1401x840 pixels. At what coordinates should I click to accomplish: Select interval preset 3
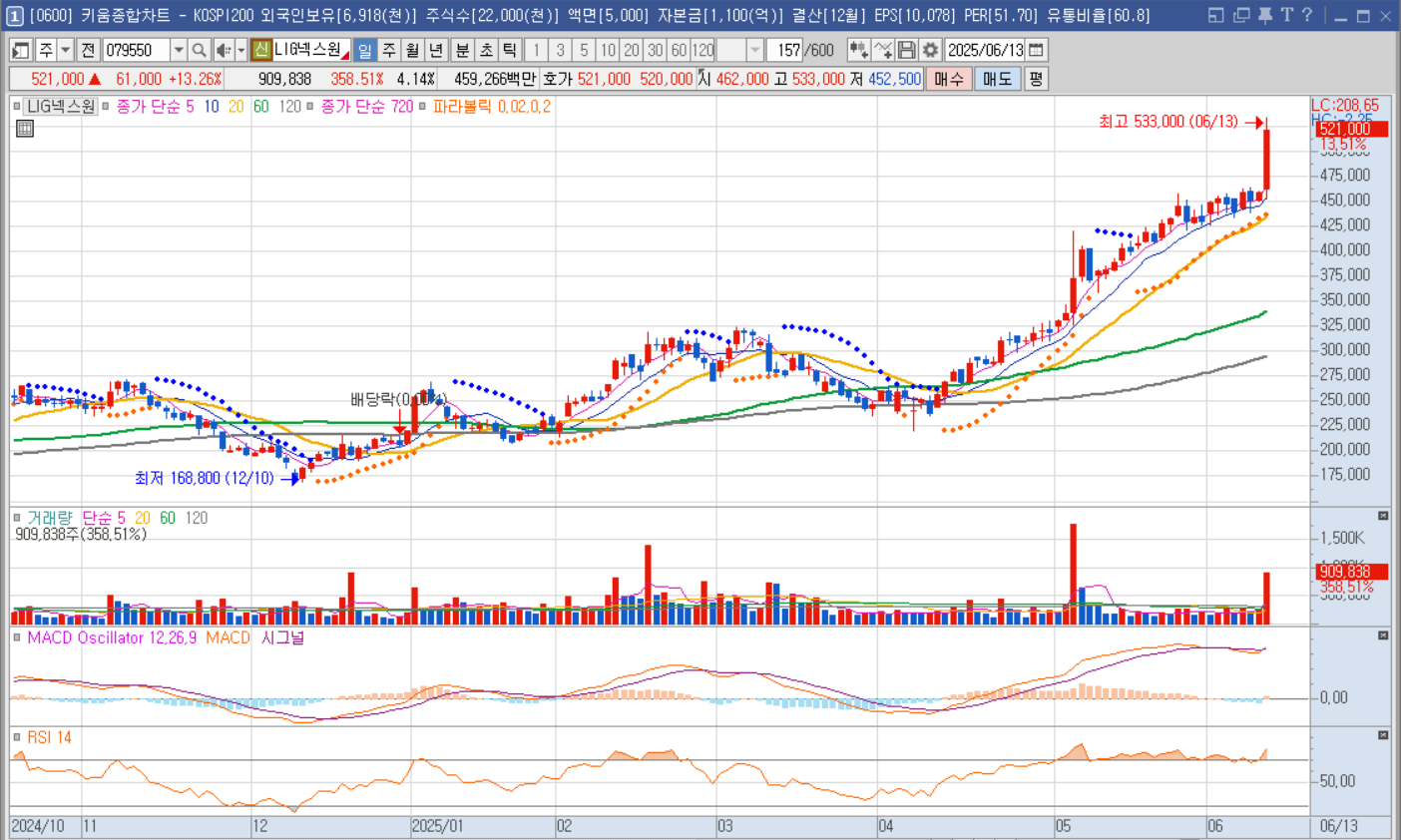(x=561, y=50)
